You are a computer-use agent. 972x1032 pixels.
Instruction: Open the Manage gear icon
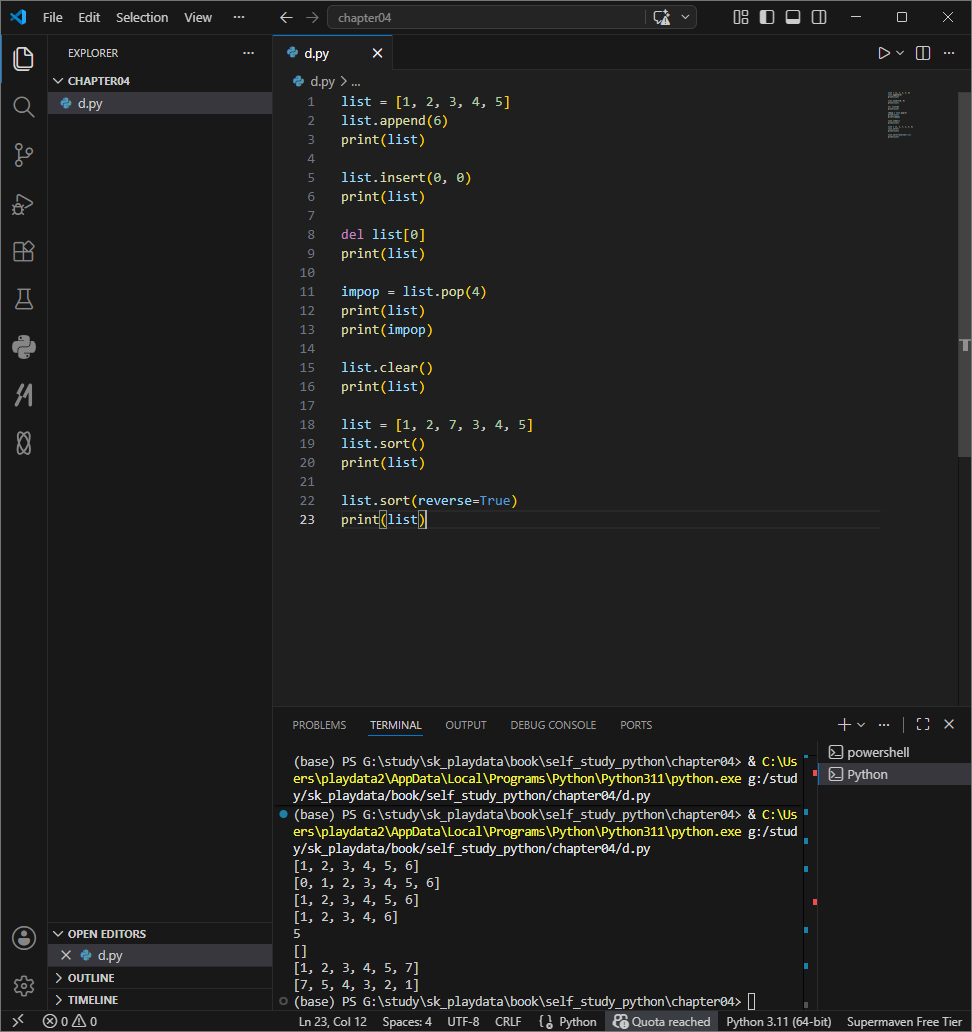pos(24,985)
